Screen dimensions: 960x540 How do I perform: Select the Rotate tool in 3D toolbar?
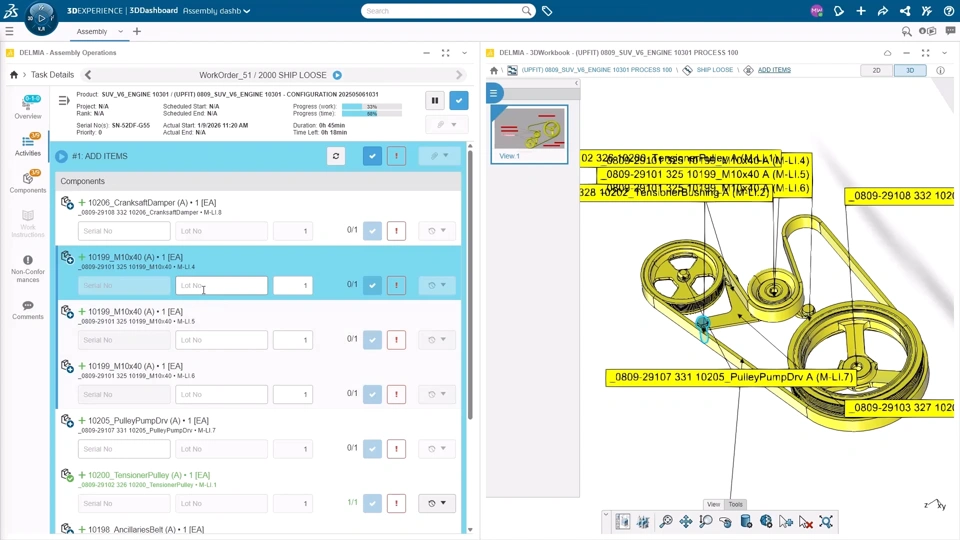[x=726, y=522]
